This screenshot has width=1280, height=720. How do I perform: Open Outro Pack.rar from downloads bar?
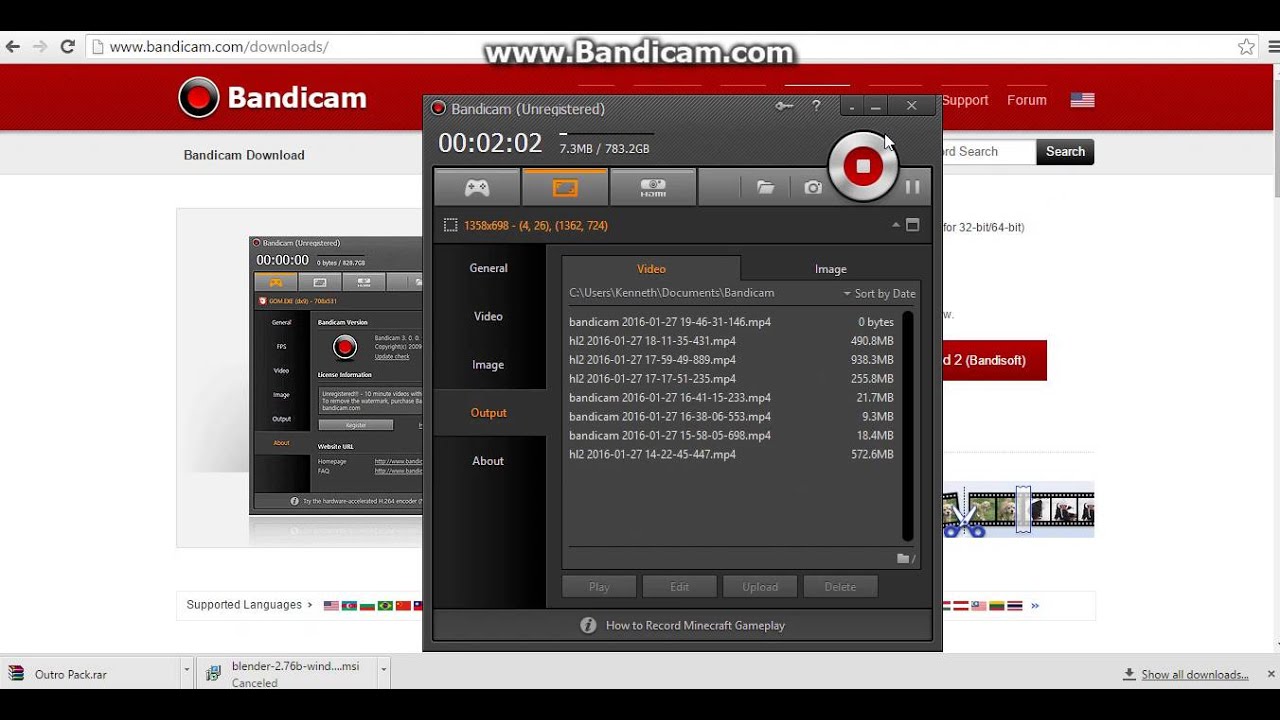92,674
